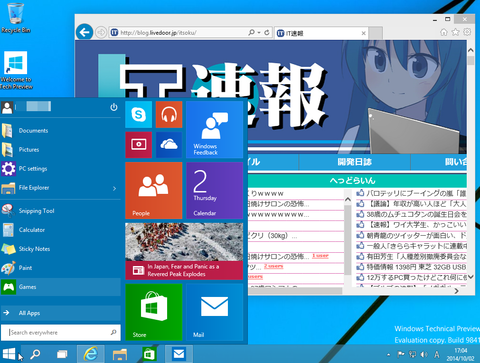The height and width of the screenshot is (363, 480).
Task: Click the Back button in Internet Explorer
Action: [x=85, y=32]
